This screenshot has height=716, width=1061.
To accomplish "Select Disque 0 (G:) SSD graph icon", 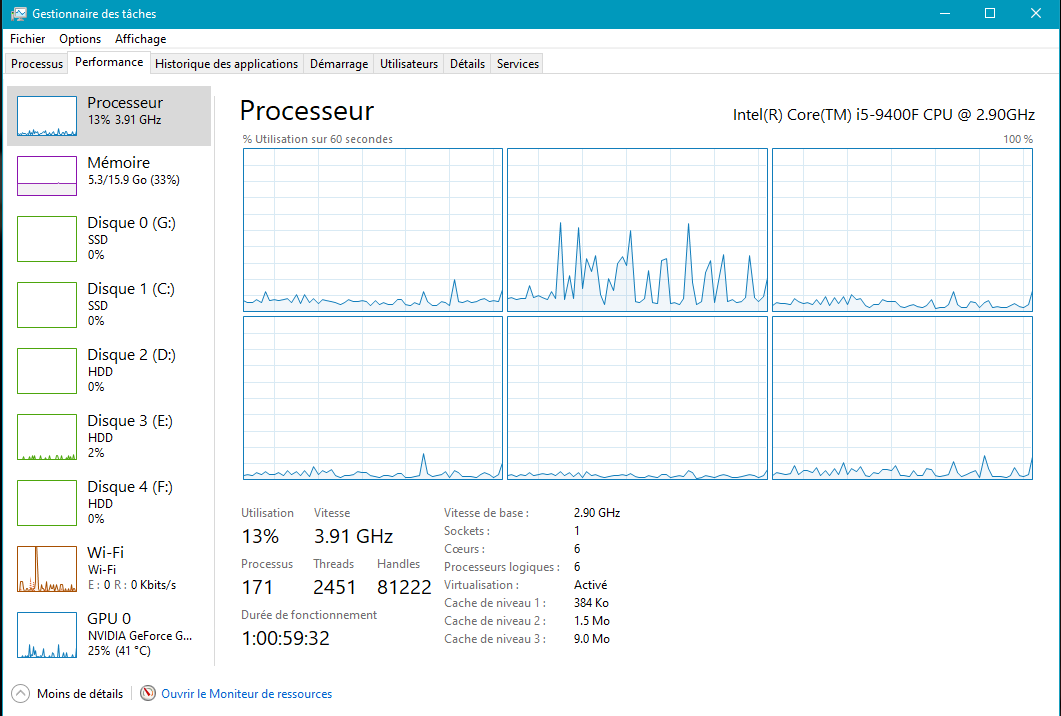I will [x=47, y=239].
